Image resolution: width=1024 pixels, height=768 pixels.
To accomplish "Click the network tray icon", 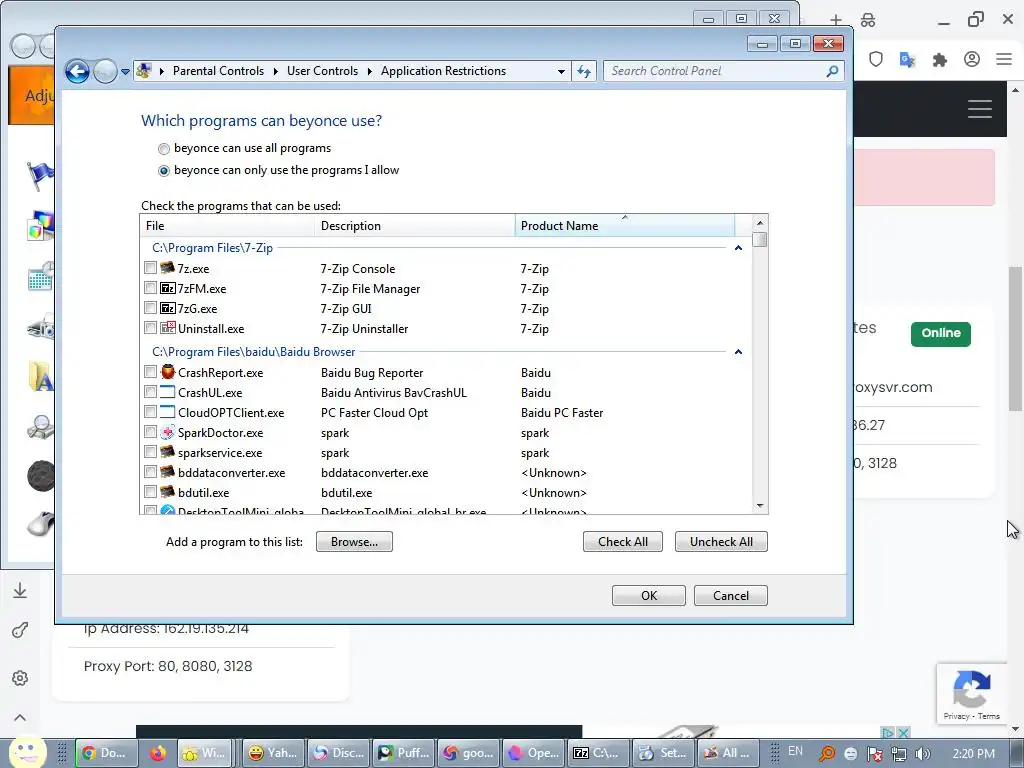I will (x=899, y=754).
